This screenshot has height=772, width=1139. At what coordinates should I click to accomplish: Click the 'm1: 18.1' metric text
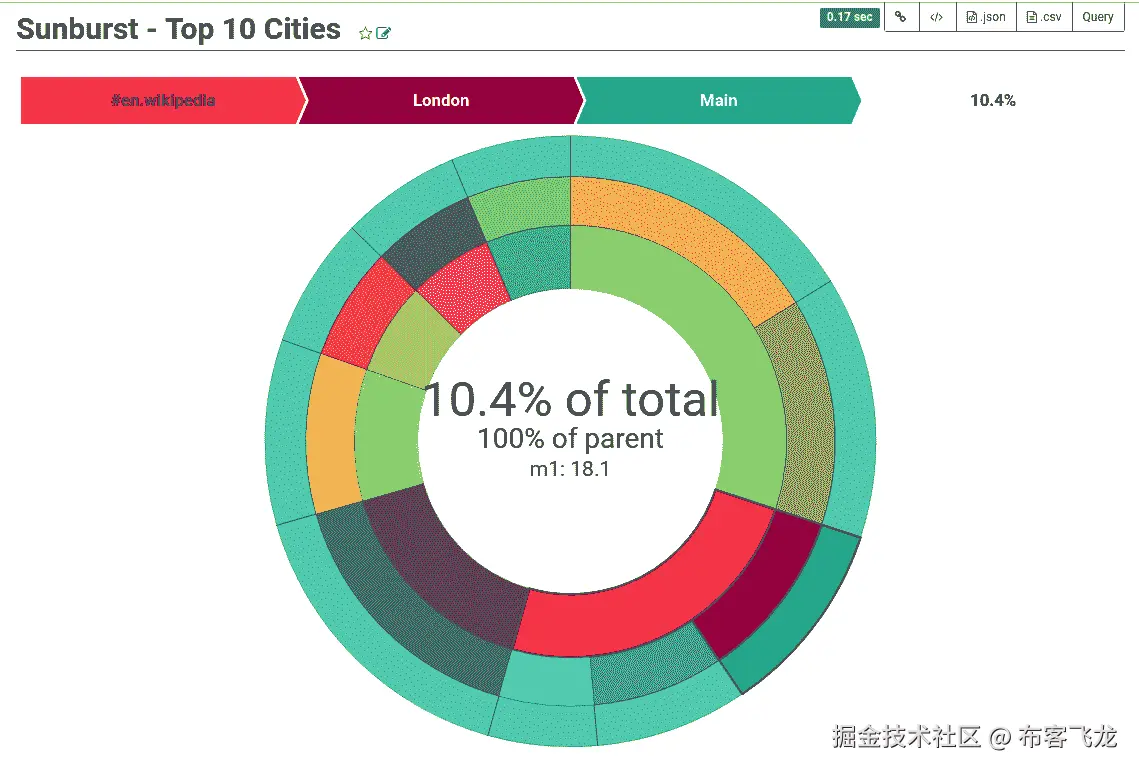pos(570,469)
